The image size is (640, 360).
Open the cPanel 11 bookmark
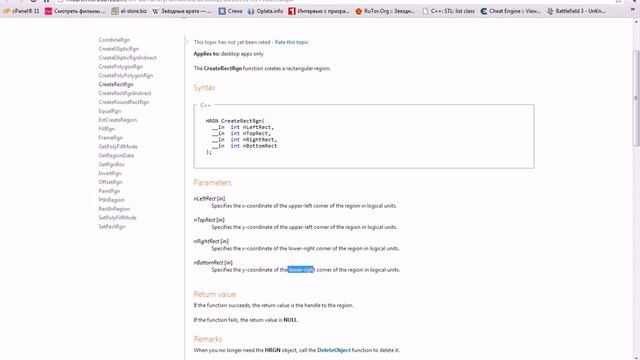(x=21, y=11)
